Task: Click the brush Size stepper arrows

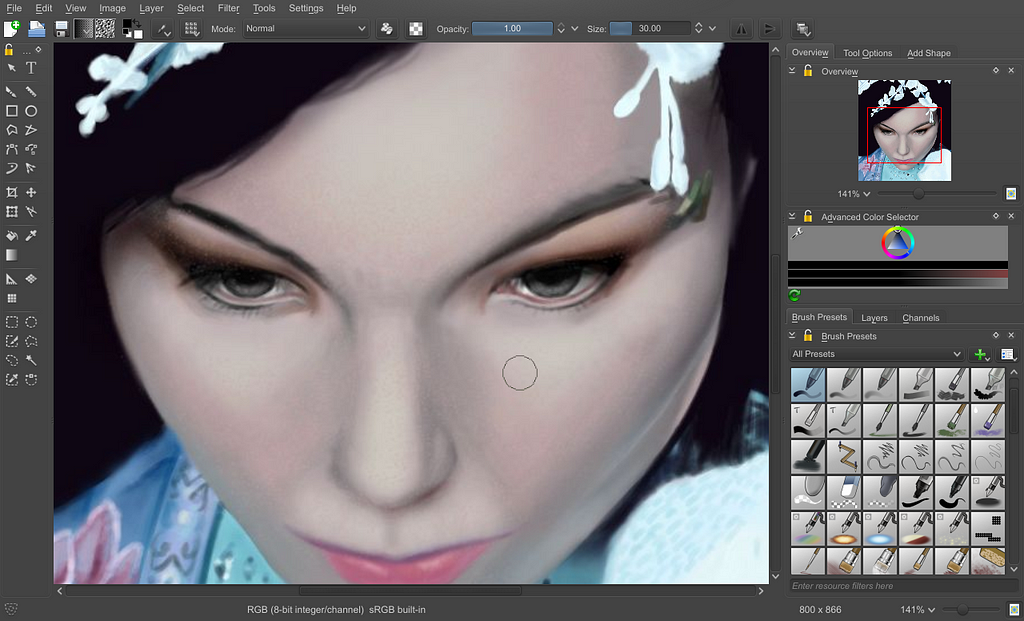Action: [x=698, y=29]
